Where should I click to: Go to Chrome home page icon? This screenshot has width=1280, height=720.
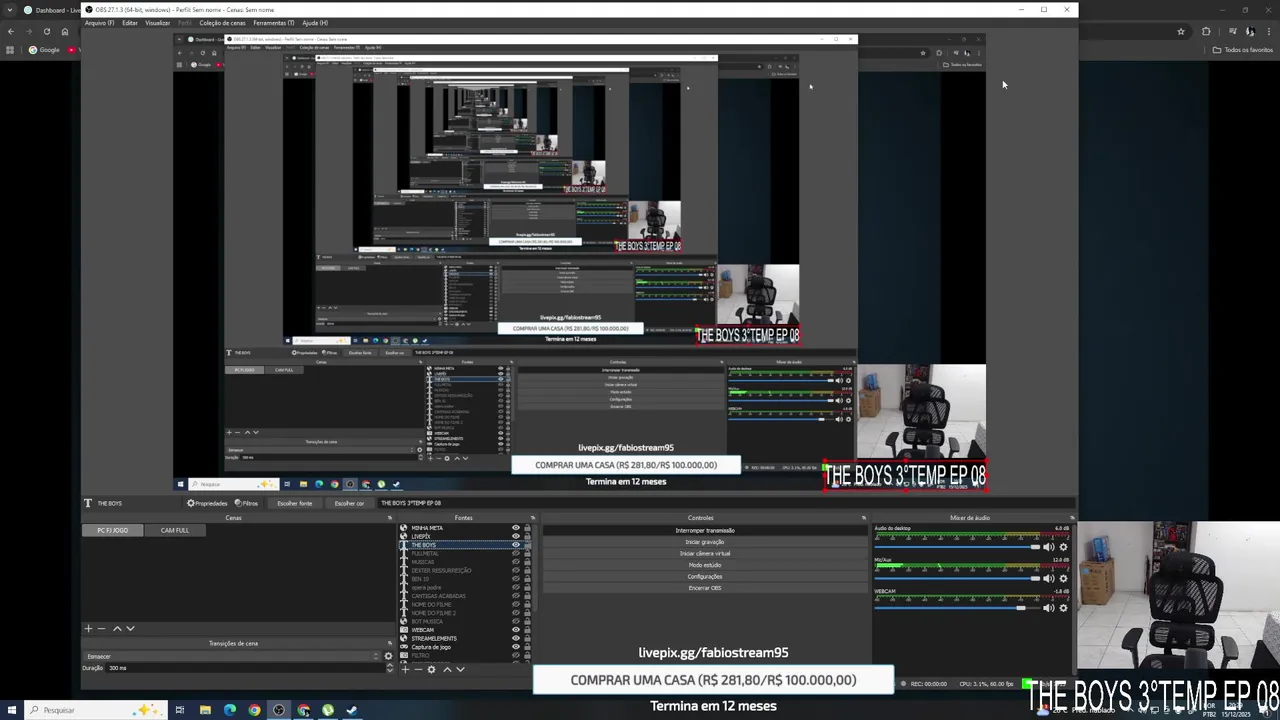[x=65, y=31]
